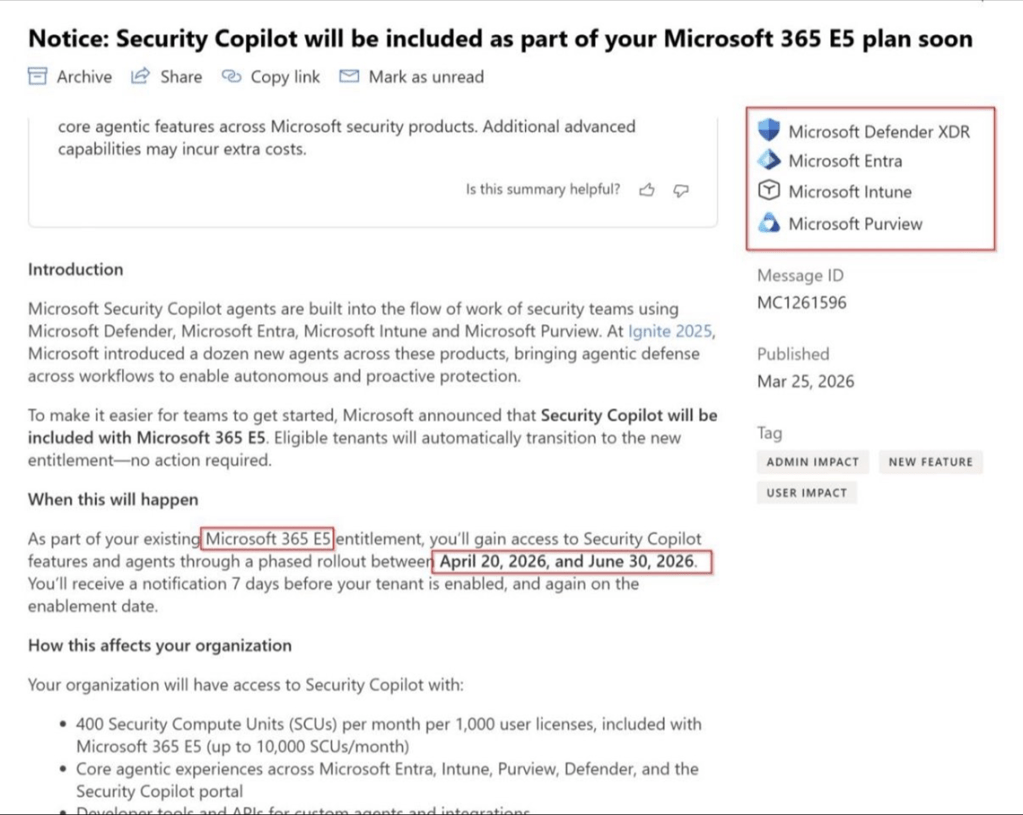Click the notice title heading
This screenshot has width=1023, height=815.
click(500, 39)
